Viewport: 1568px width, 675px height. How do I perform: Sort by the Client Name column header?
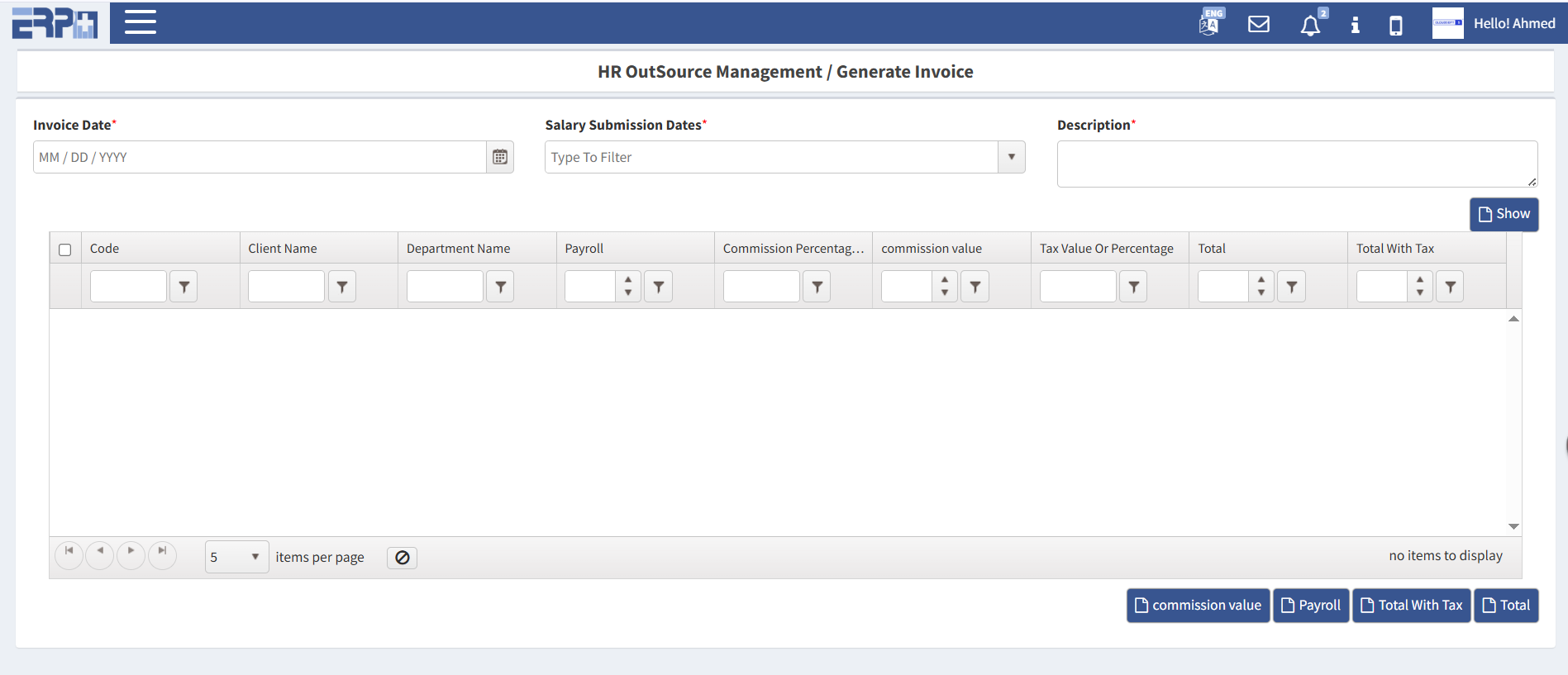click(283, 249)
